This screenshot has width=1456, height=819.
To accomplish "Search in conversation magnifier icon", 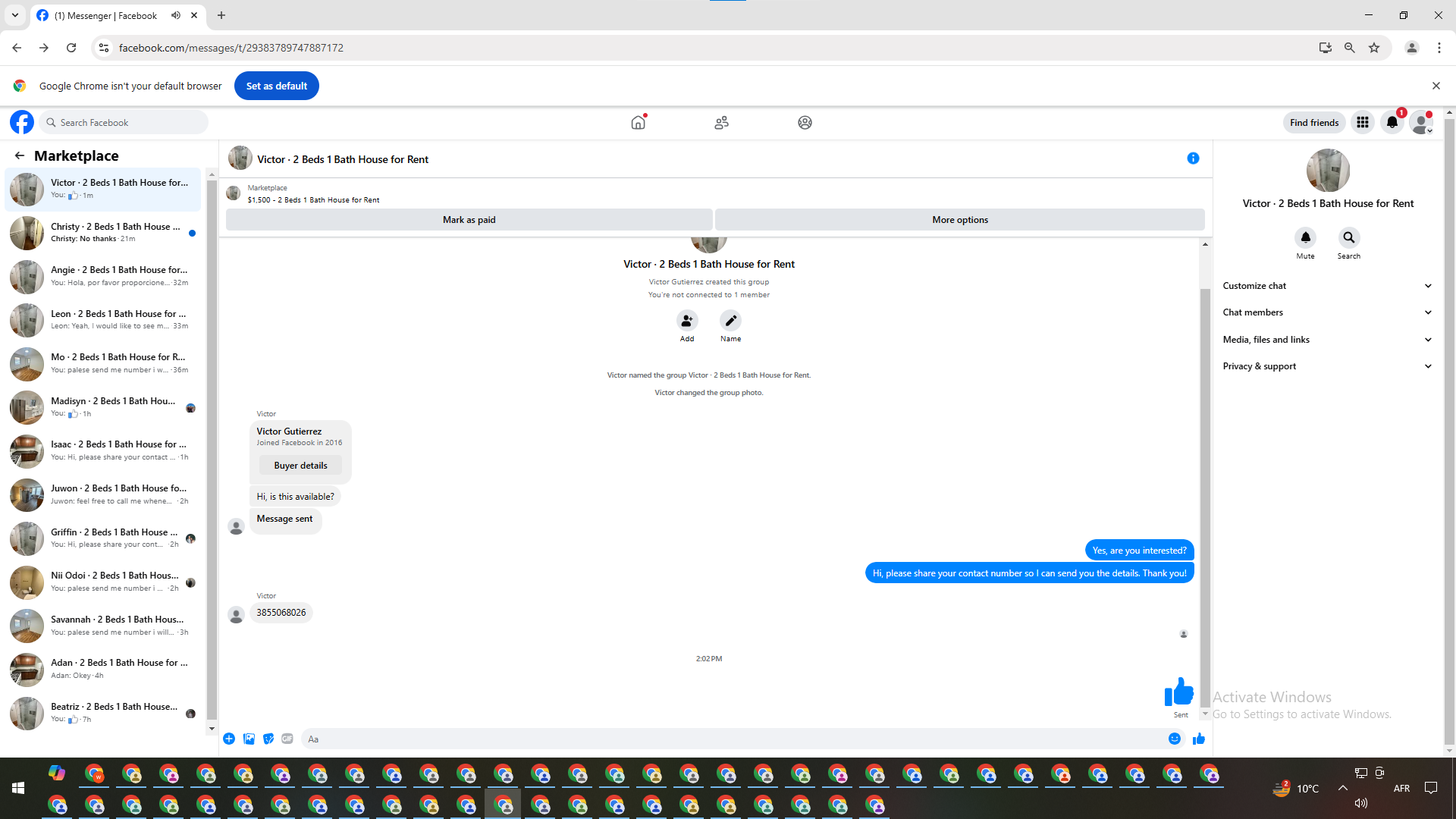I will [x=1348, y=237].
